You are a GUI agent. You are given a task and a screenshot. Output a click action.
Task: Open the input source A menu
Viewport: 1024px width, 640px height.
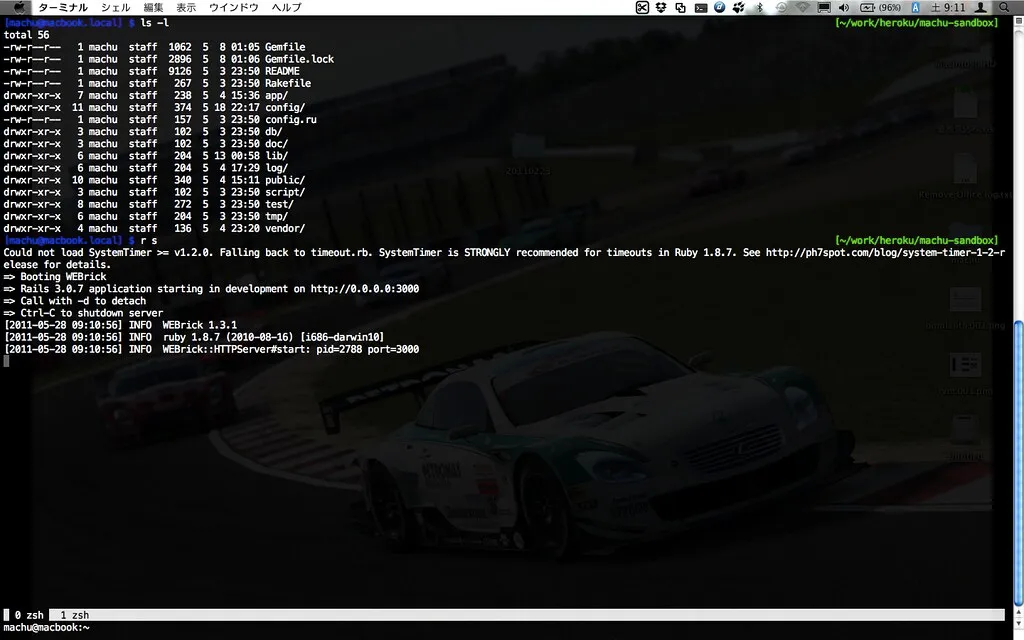pyautogui.click(x=916, y=7)
